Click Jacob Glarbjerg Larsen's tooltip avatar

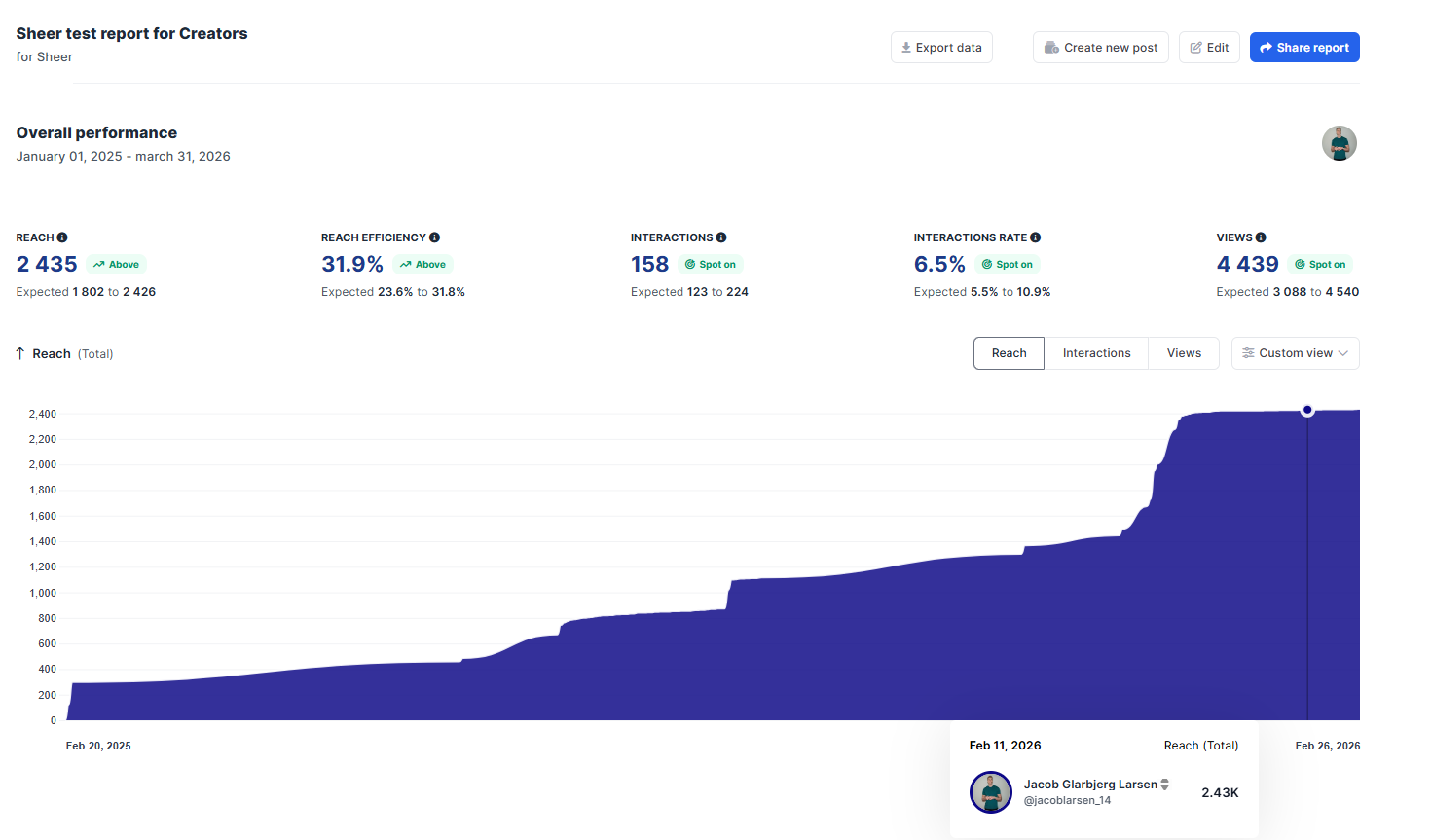(x=991, y=792)
